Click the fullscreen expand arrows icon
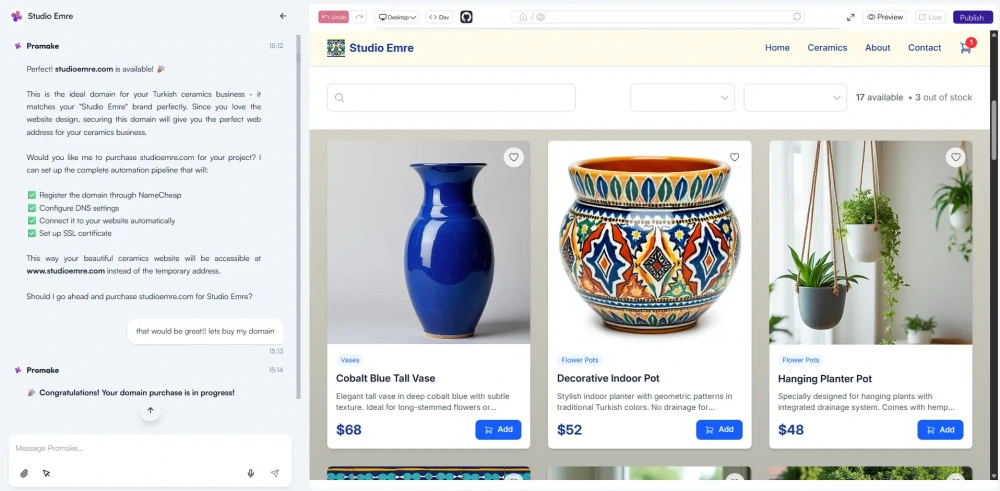 coord(851,17)
